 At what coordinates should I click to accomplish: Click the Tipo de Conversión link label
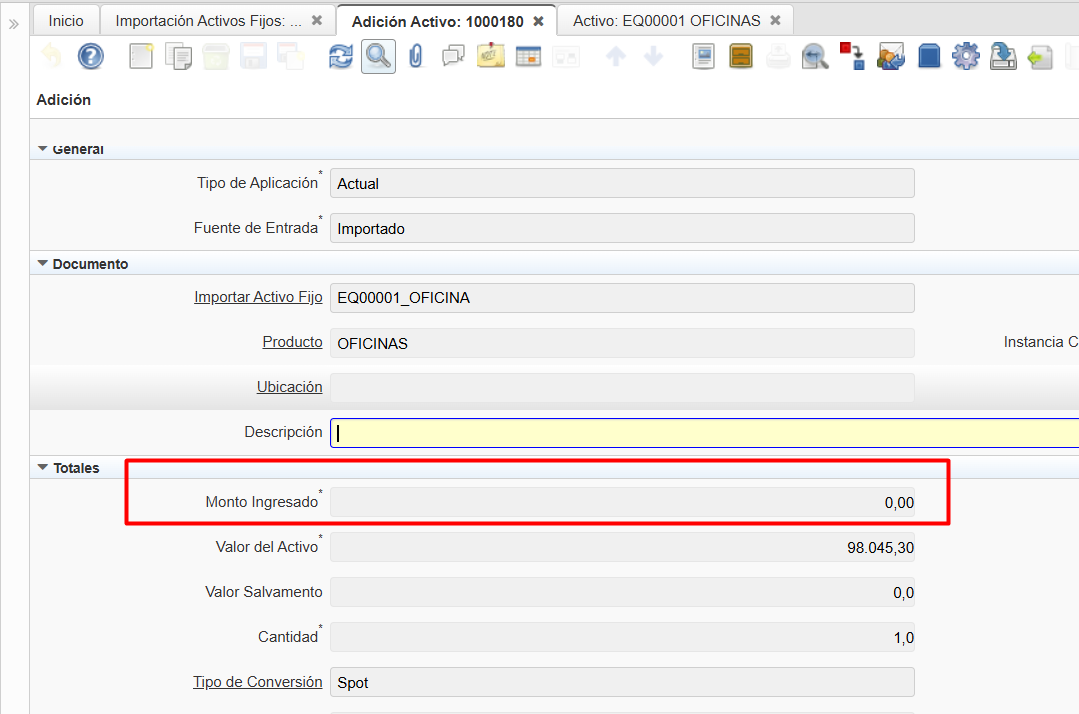(257, 682)
